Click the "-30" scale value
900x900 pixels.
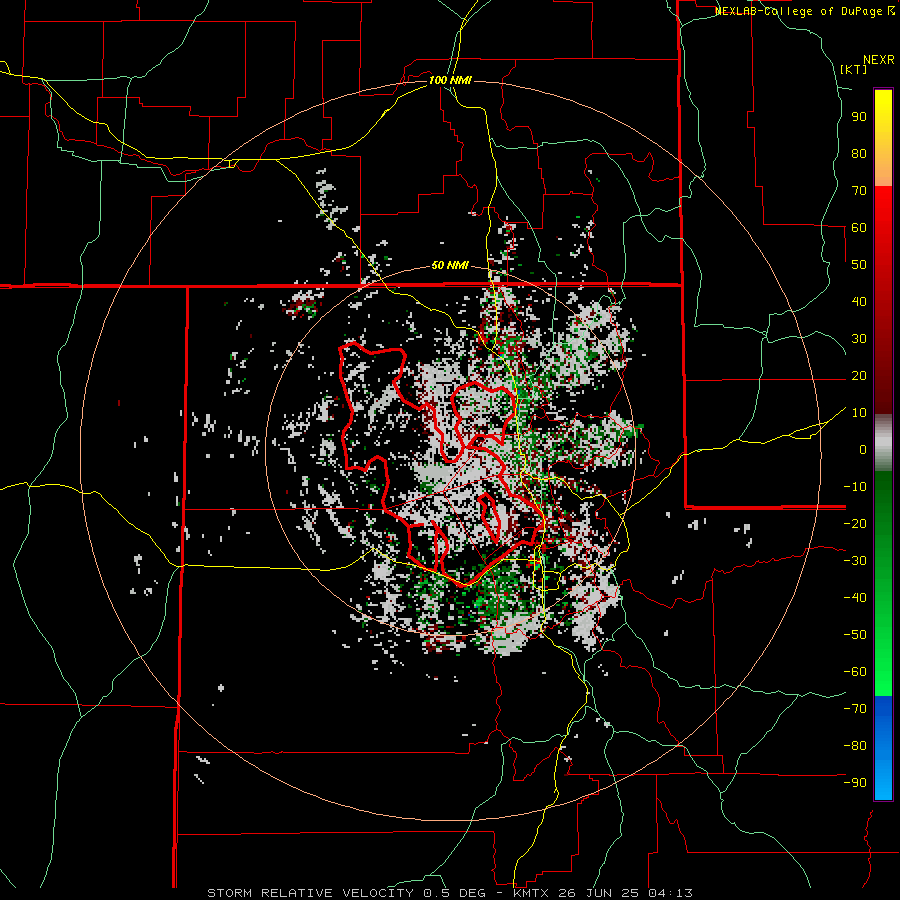[x=855, y=561]
